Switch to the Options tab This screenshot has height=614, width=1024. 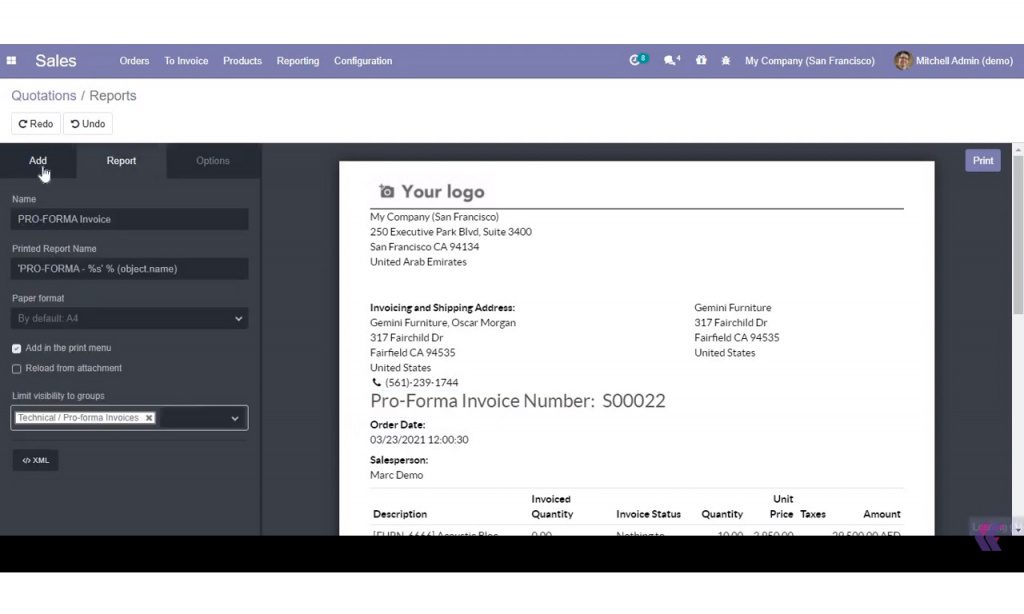pos(212,160)
